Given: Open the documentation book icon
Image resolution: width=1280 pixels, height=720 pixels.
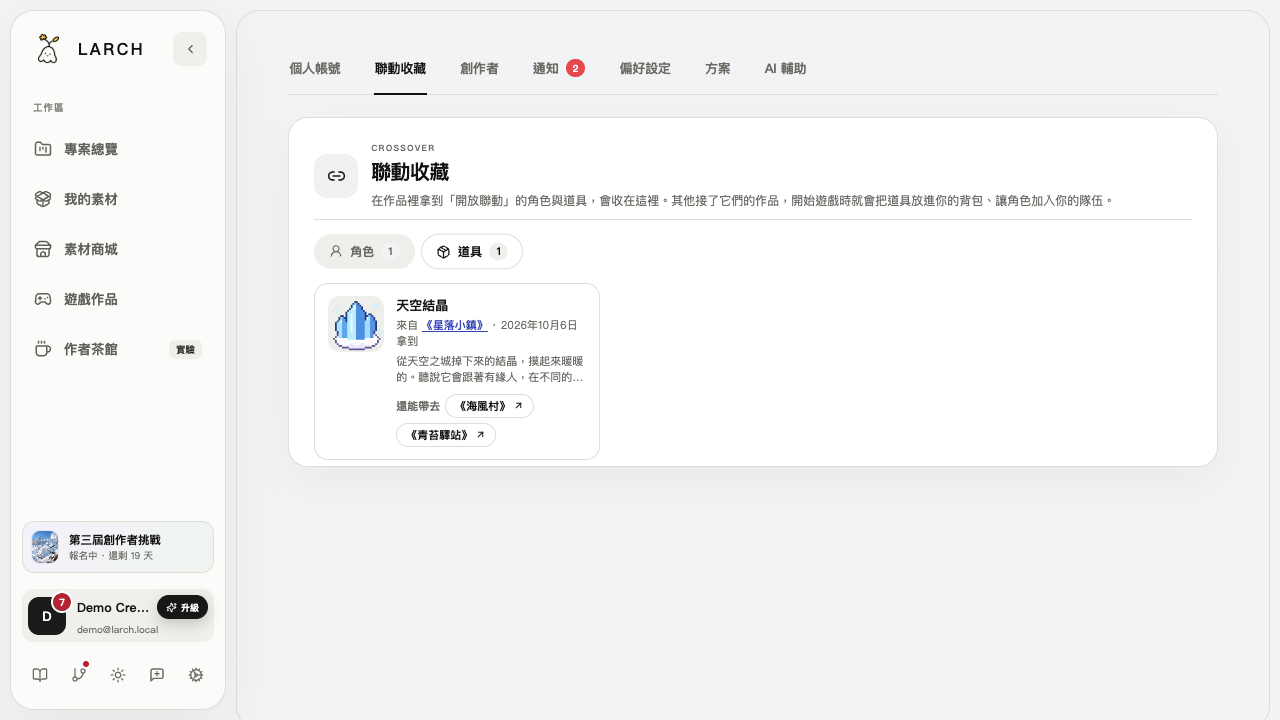Looking at the screenshot, I should tap(40, 675).
